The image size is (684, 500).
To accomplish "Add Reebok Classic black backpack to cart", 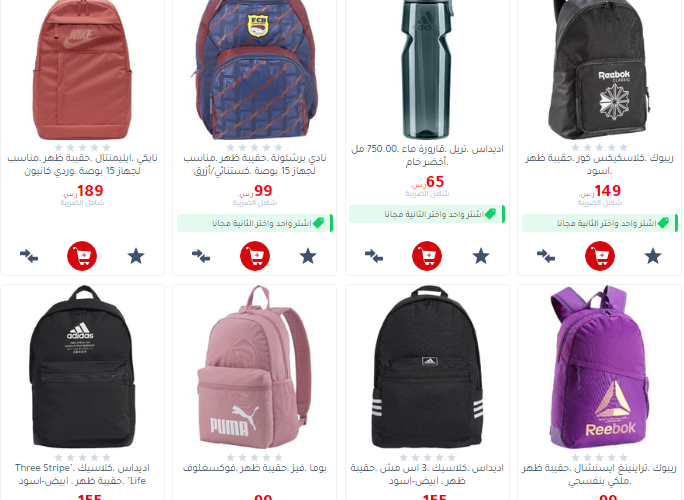I will pyautogui.click(x=600, y=256).
